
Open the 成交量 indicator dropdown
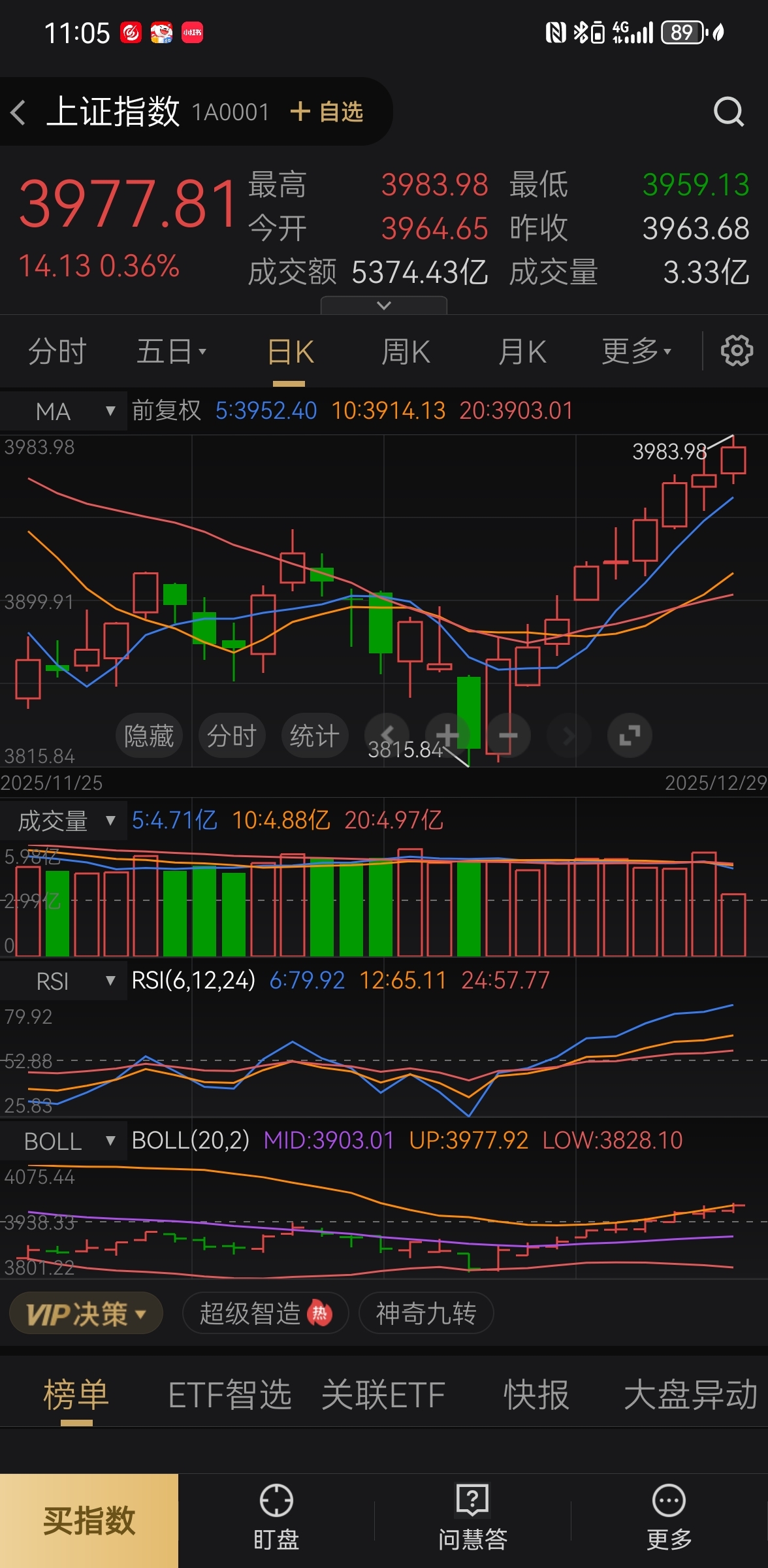(63, 821)
